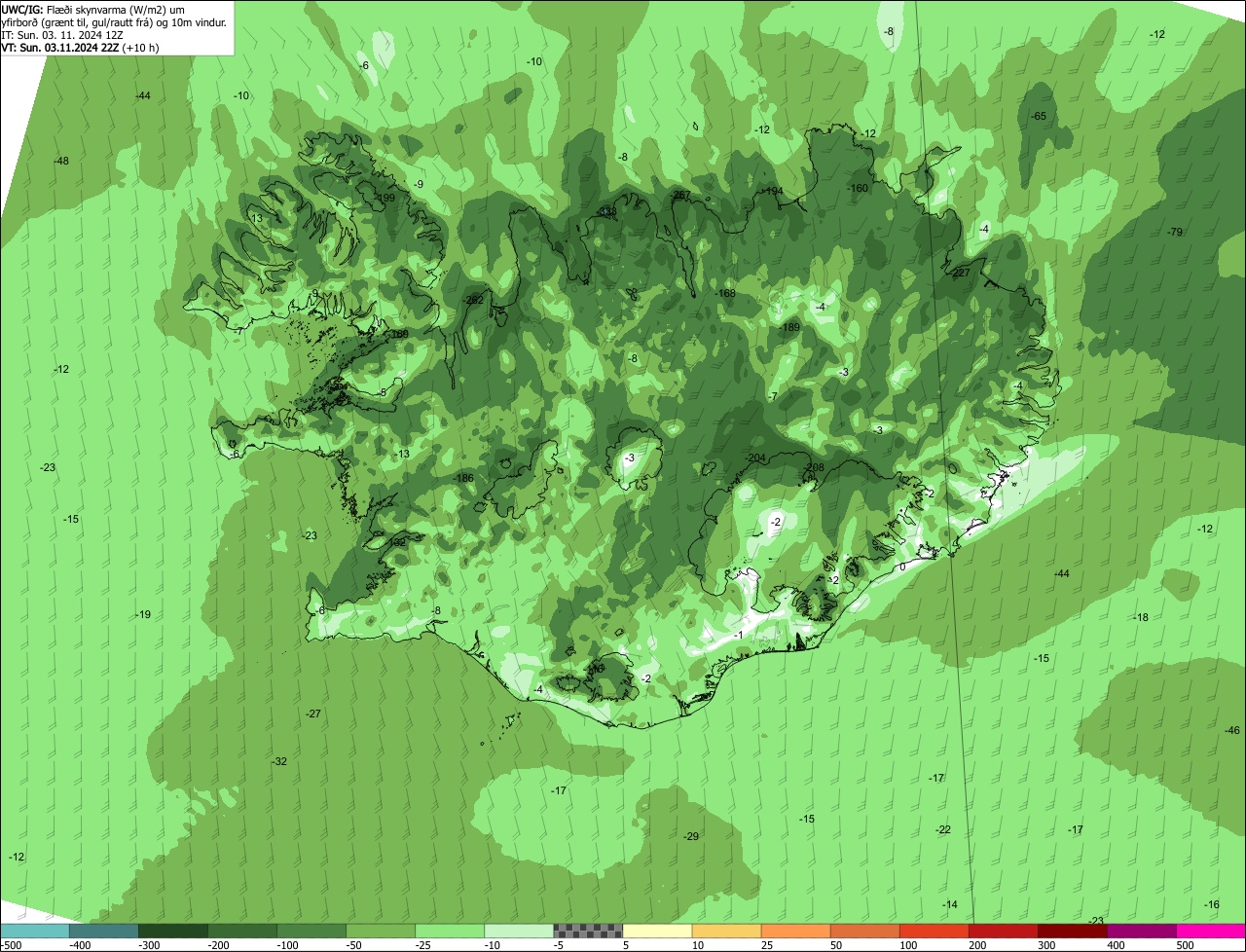Select the red swatch between 200 and 300
This screenshot has width=1246, height=952.
click(1003, 931)
